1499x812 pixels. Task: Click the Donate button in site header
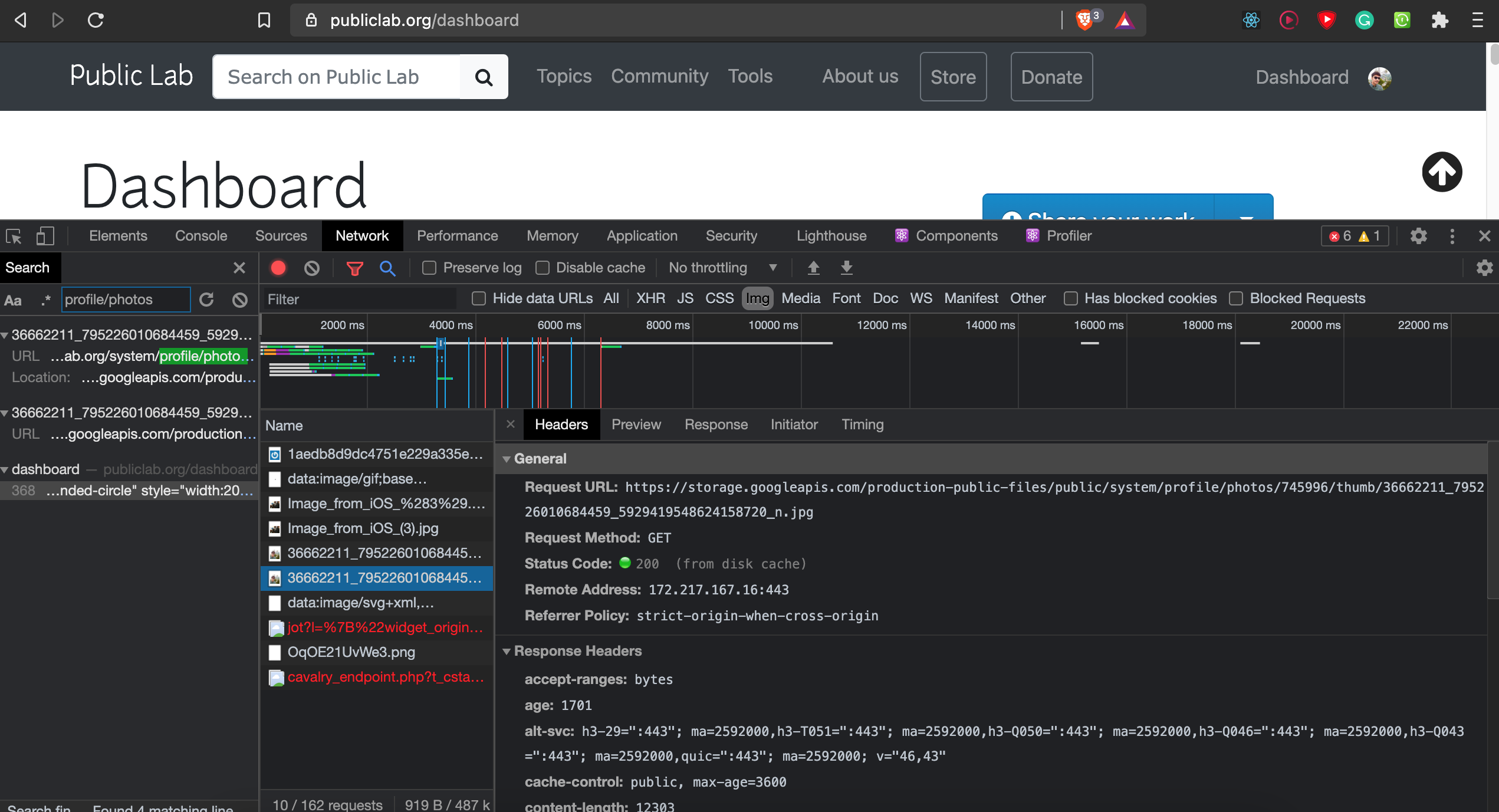(x=1051, y=77)
